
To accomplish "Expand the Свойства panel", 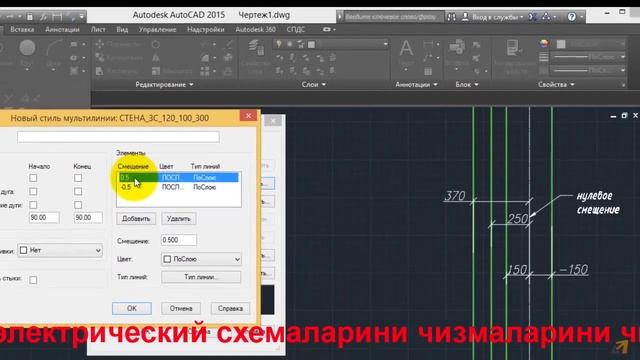I will click(x=556, y=84).
